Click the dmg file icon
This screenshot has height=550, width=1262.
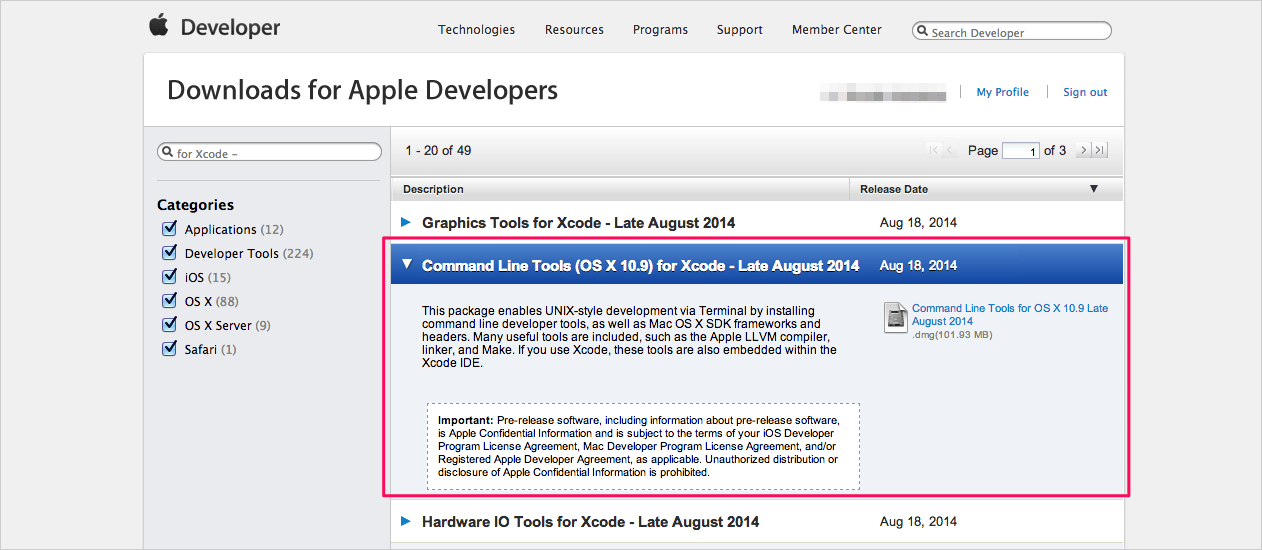pos(895,316)
